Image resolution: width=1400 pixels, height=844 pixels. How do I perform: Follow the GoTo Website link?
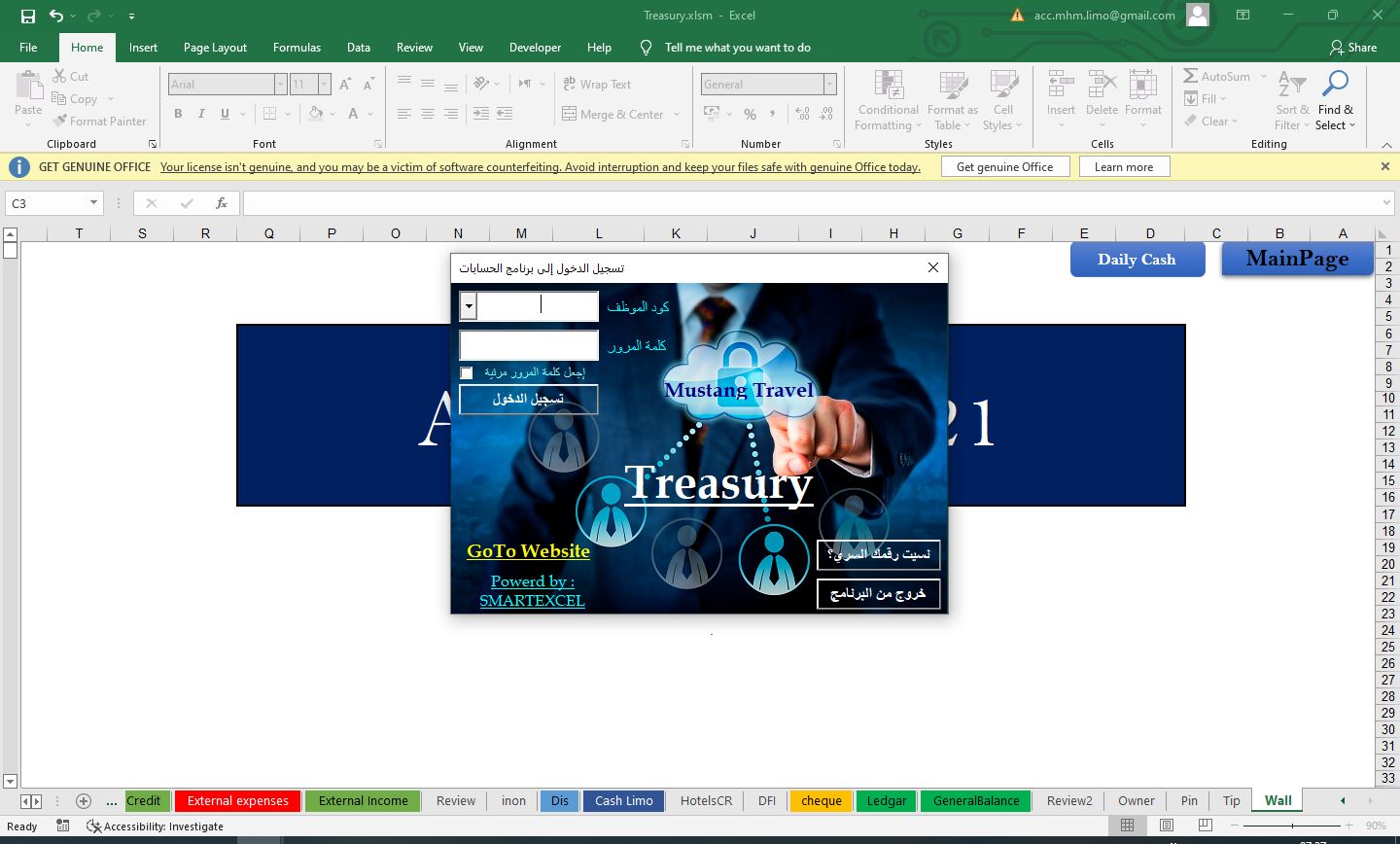tap(528, 551)
